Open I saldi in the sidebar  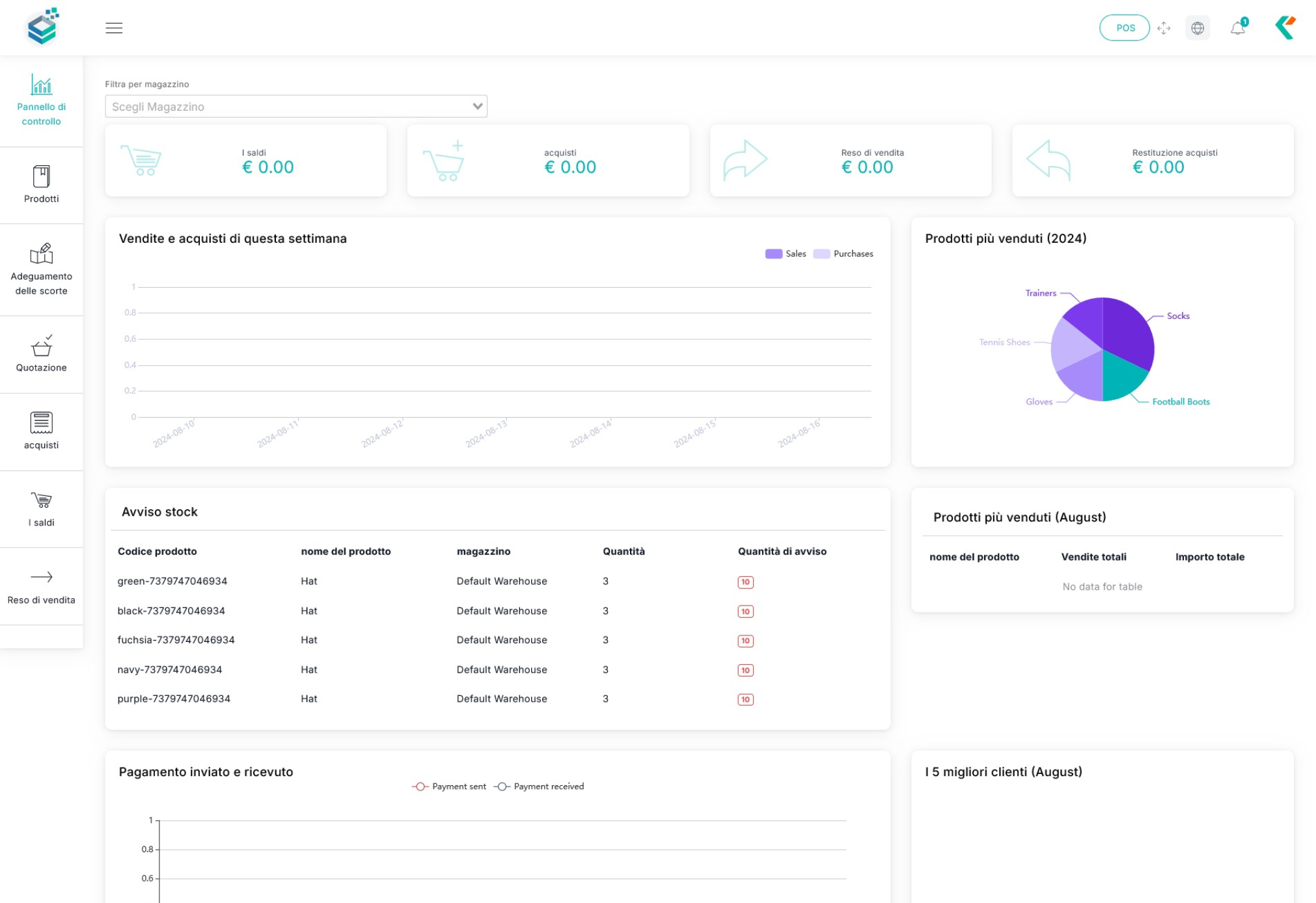42,509
